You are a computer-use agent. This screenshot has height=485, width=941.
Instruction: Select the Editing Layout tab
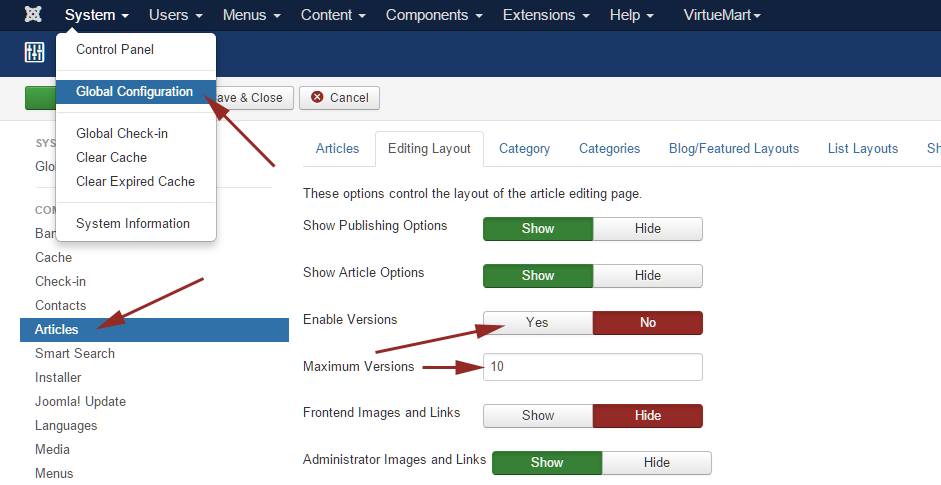(429, 149)
